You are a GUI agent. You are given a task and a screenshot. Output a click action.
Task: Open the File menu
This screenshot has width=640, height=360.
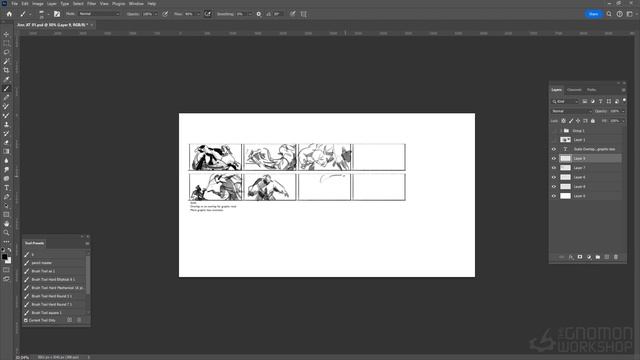[x=14, y=4]
